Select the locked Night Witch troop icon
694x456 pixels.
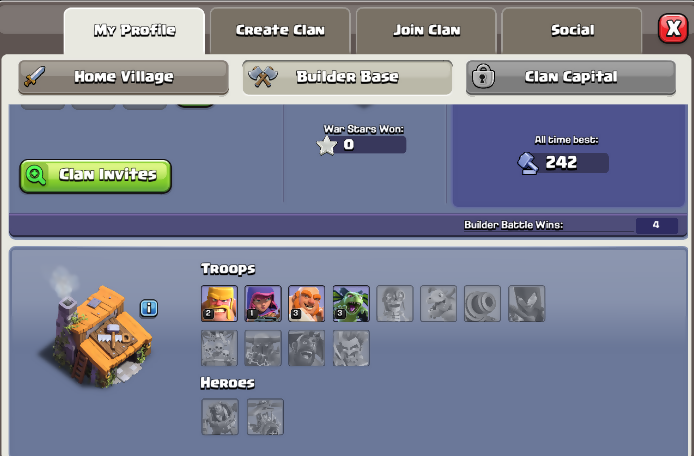pyautogui.click(x=527, y=303)
